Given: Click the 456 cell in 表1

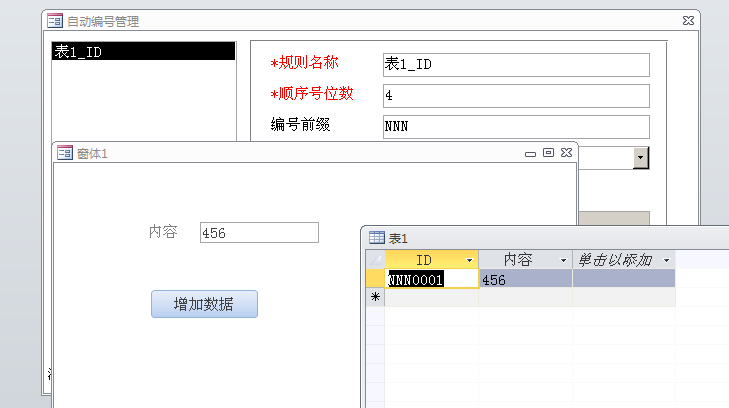Looking at the screenshot, I should point(525,279).
